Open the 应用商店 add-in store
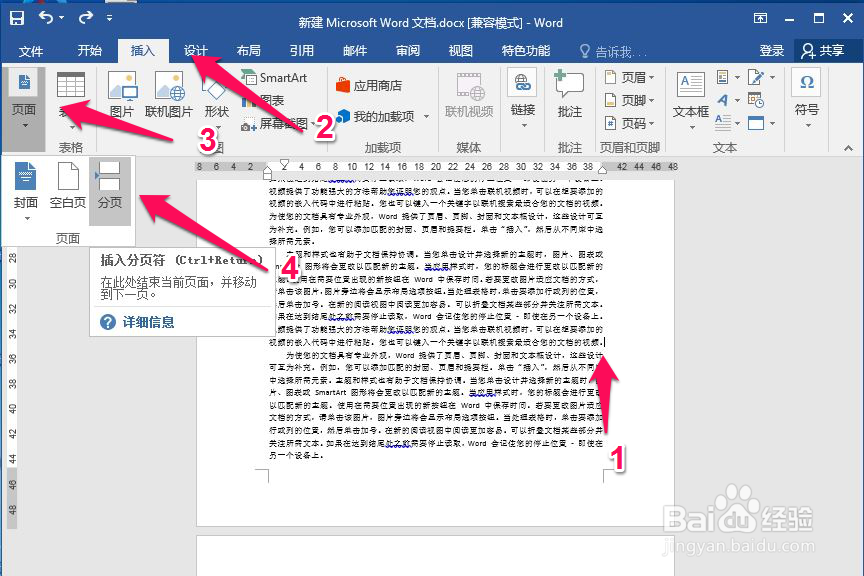This screenshot has width=864, height=576. coord(369,85)
